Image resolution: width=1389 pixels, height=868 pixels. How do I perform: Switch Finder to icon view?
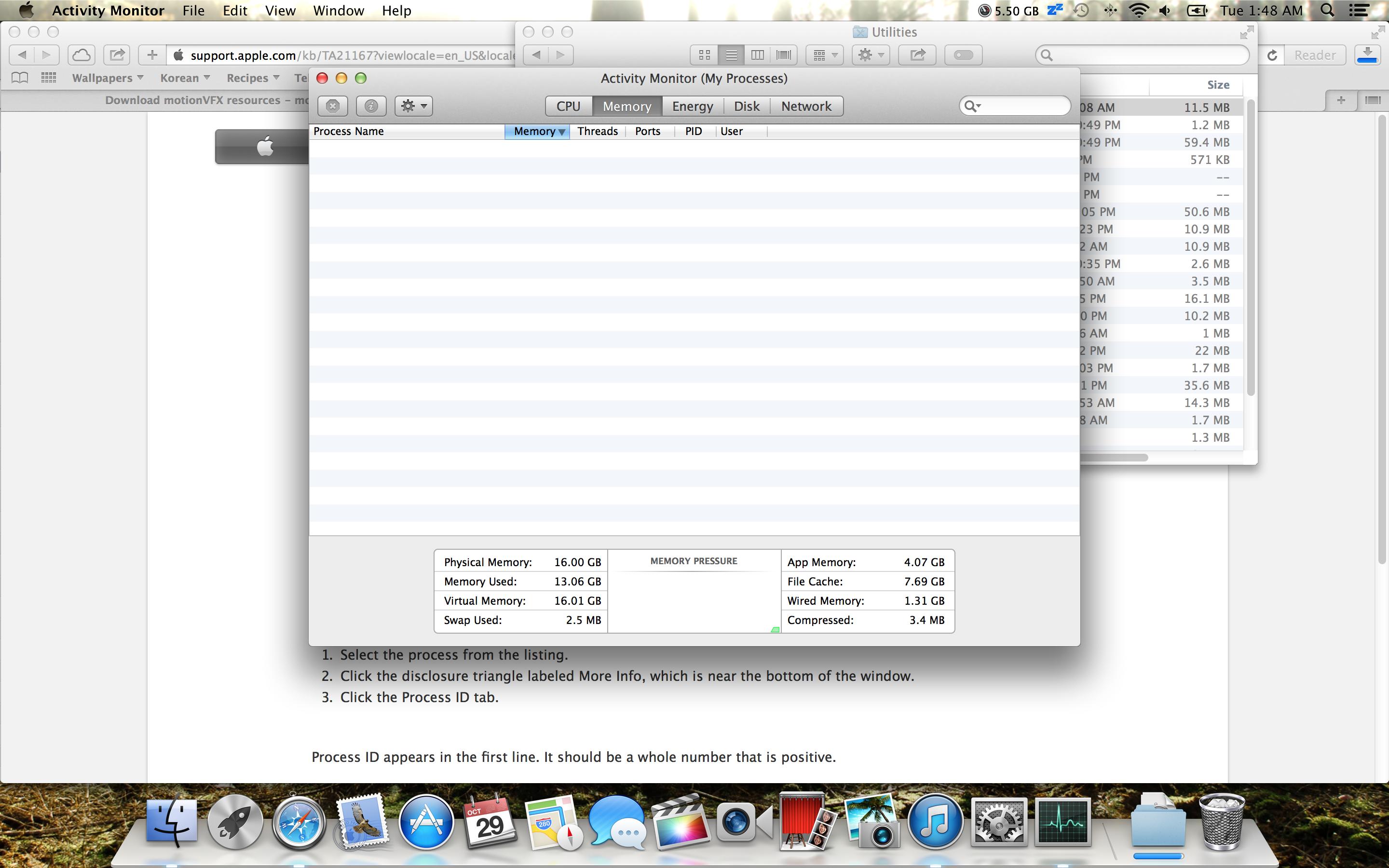tap(704, 55)
